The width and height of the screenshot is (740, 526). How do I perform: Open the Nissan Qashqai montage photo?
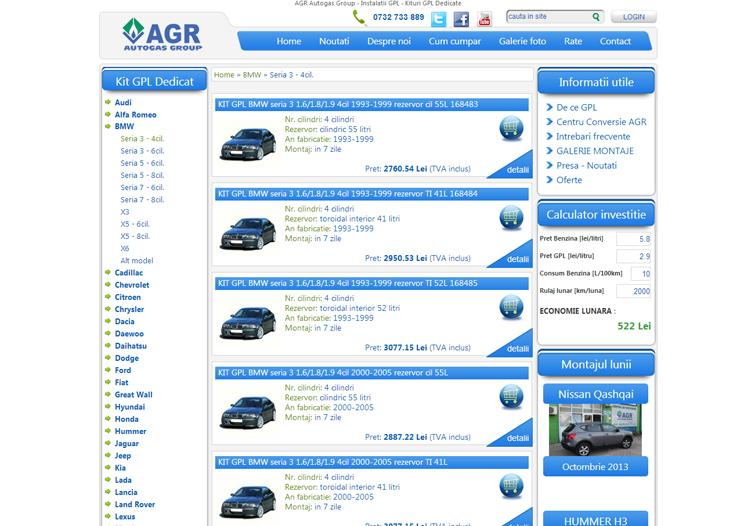(595, 430)
